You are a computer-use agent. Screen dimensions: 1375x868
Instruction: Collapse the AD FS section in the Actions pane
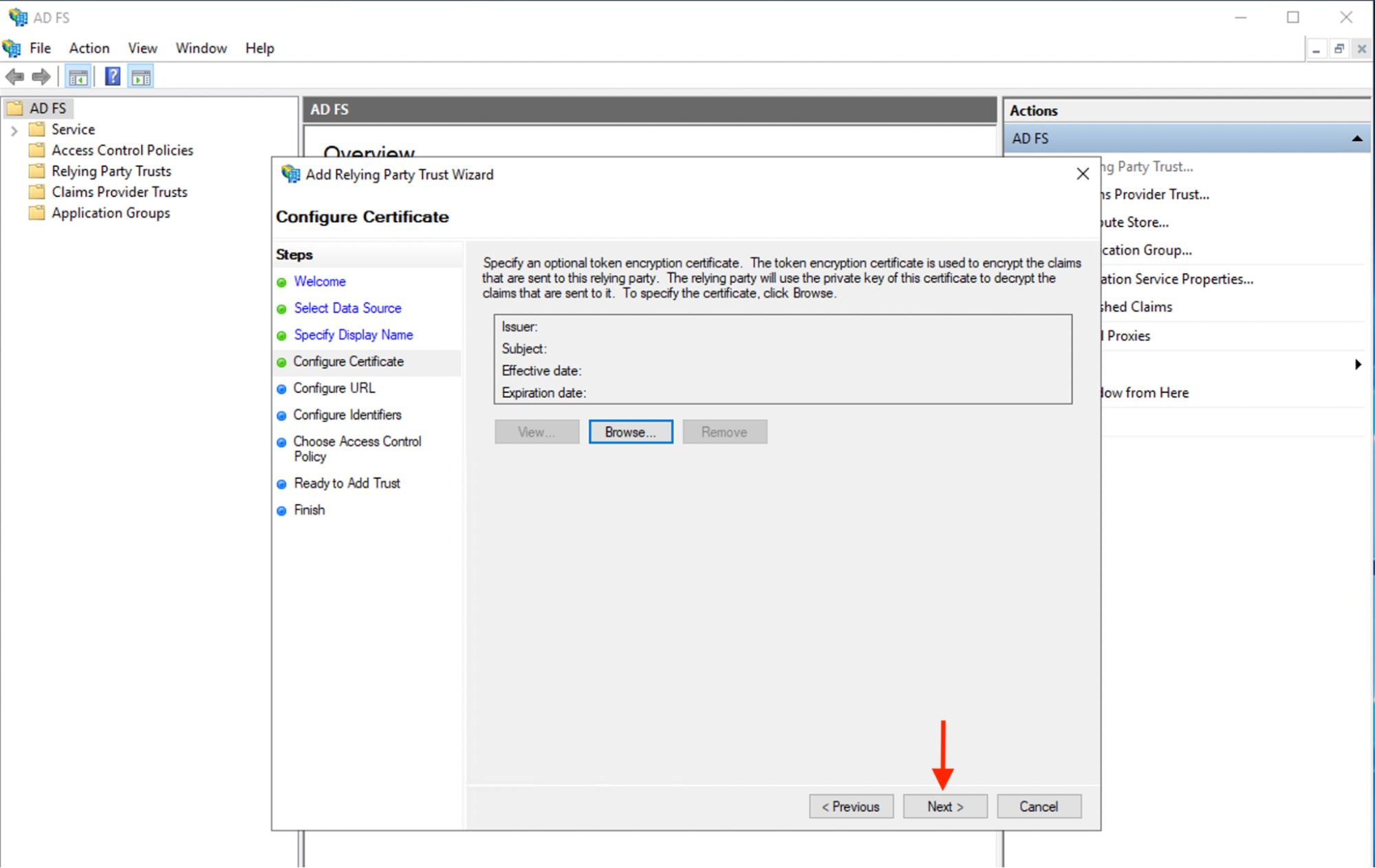pyautogui.click(x=1356, y=138)
